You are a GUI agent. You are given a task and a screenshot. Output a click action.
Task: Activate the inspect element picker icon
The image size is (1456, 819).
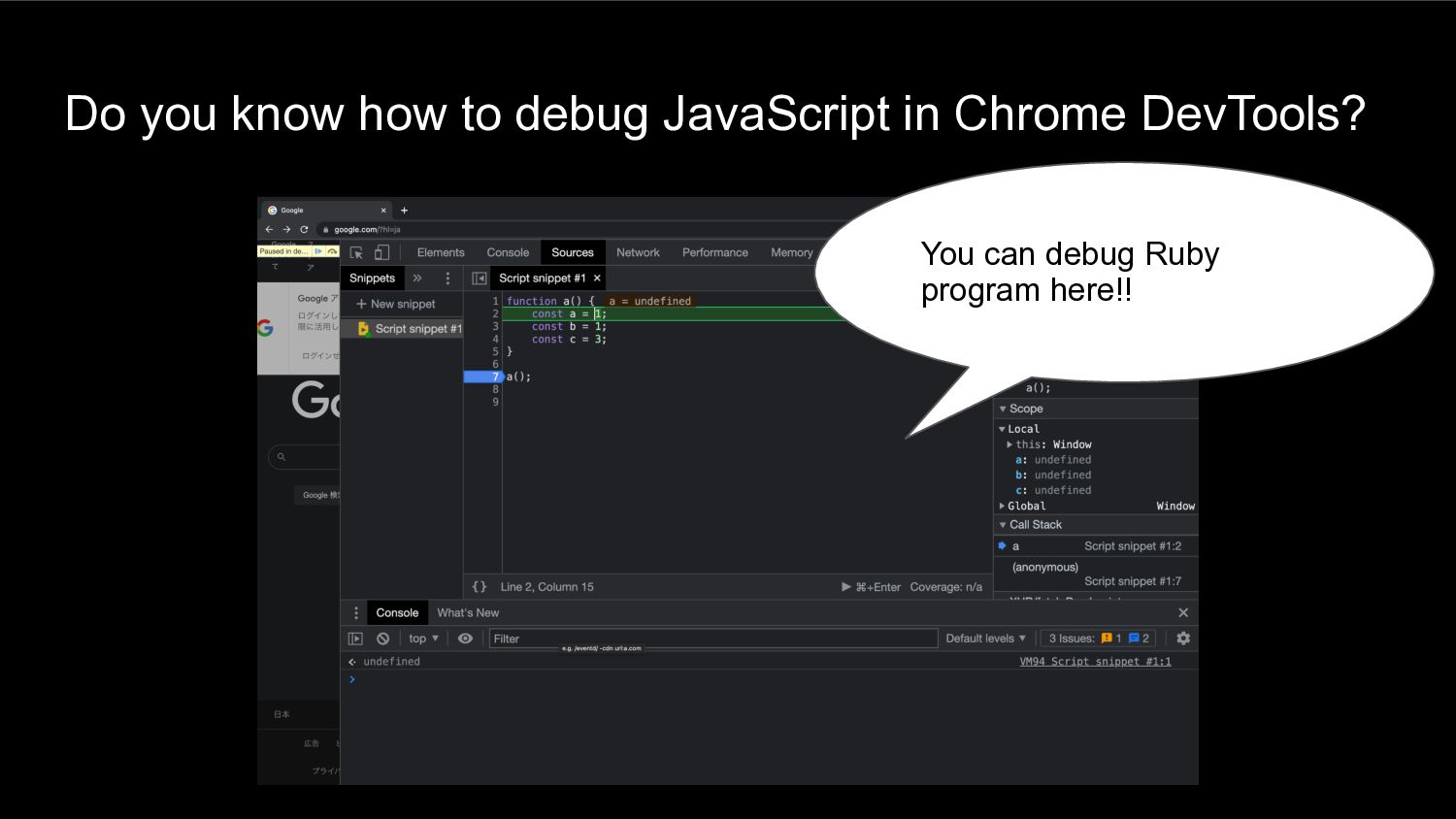(356, 252)
